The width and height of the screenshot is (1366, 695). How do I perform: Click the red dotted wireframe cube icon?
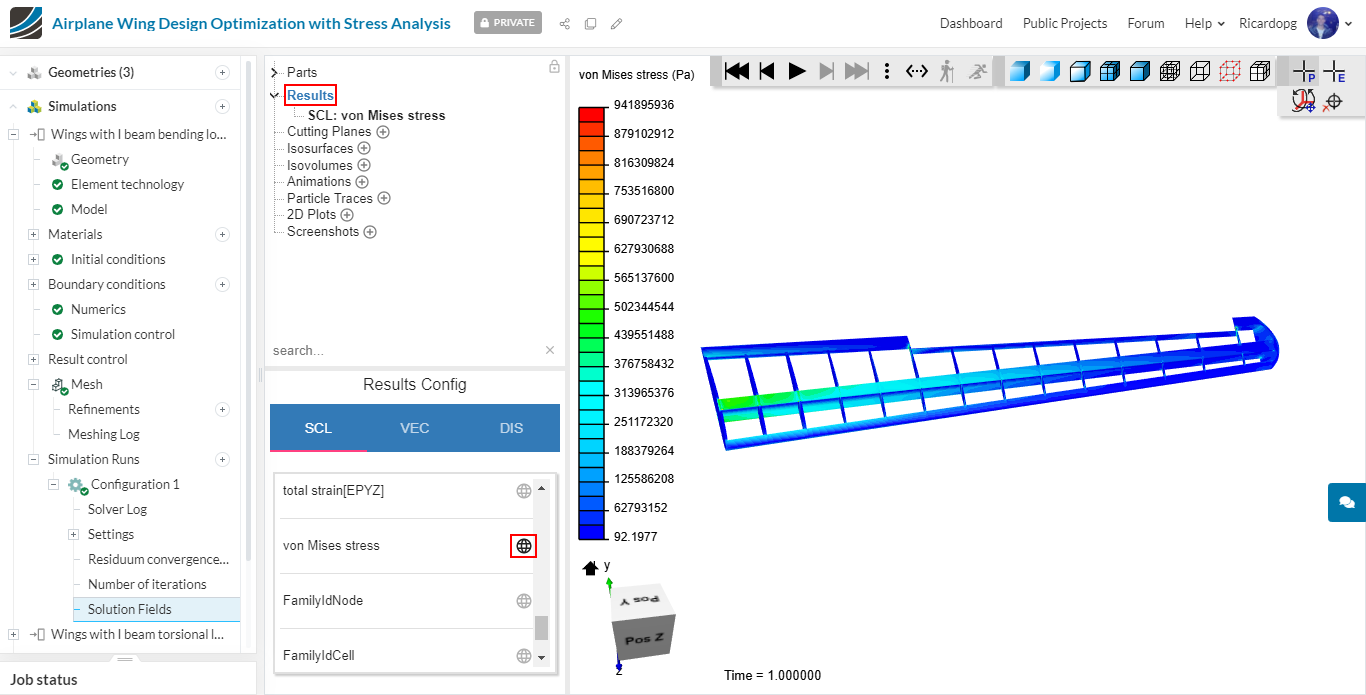pos(1230,71)
